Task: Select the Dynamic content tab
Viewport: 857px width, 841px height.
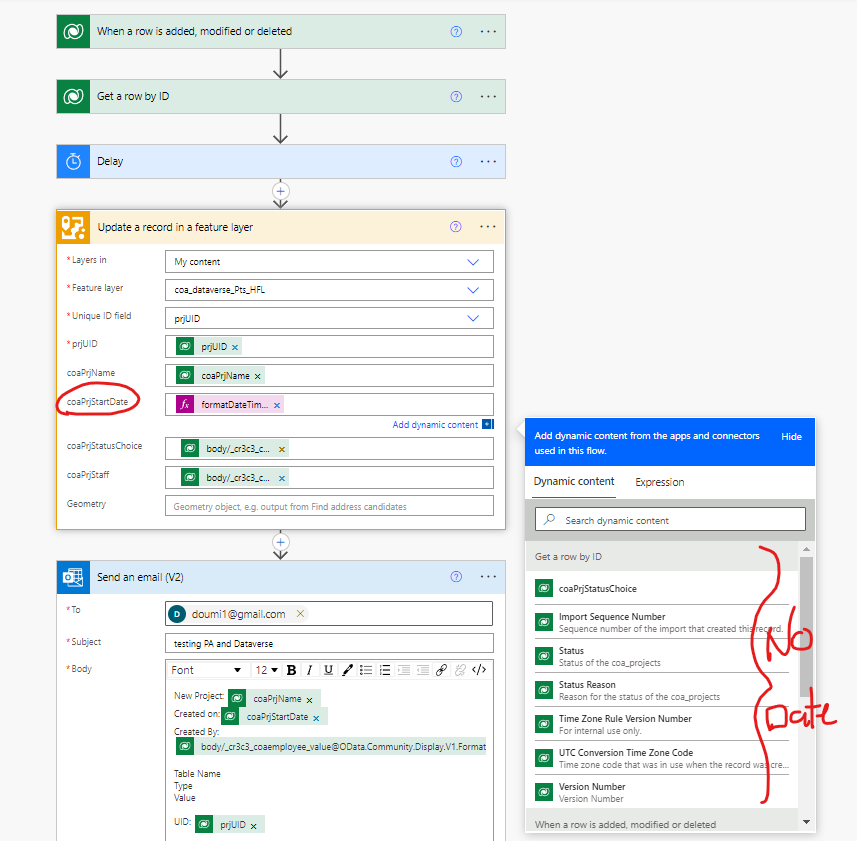Action: [573, 481]
